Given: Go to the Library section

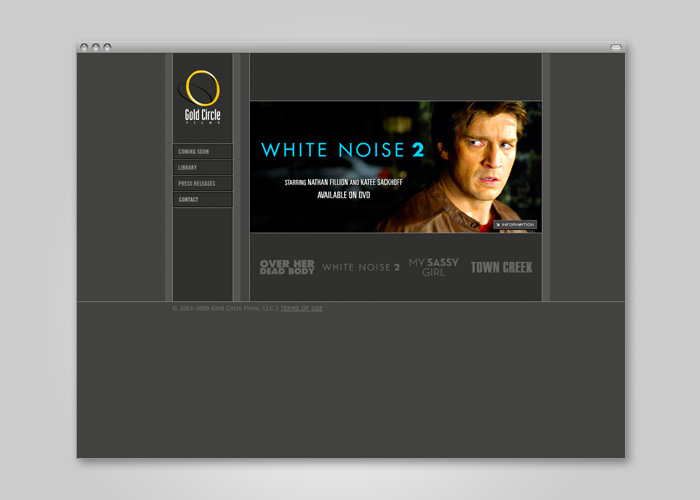Looking at the screenshot, I should tap(202, 167).
